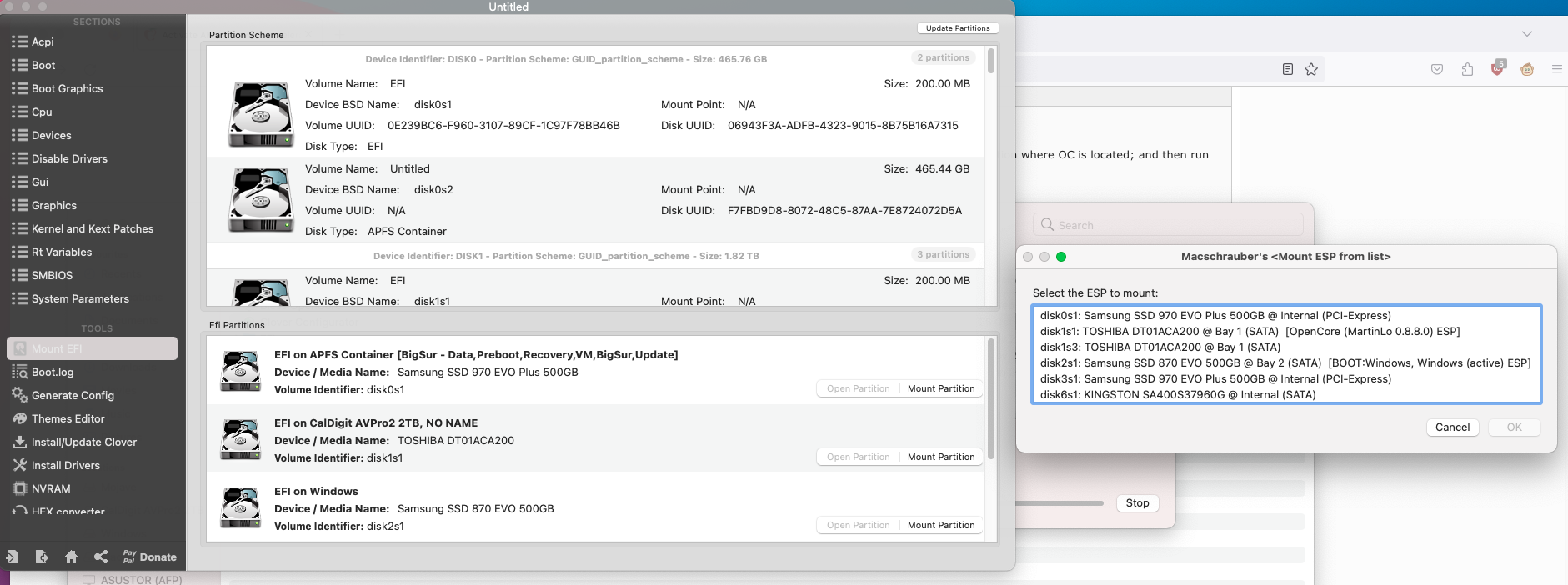Select the Mount EFI tool
1568x585 pixels.
(x=92, y=348)
